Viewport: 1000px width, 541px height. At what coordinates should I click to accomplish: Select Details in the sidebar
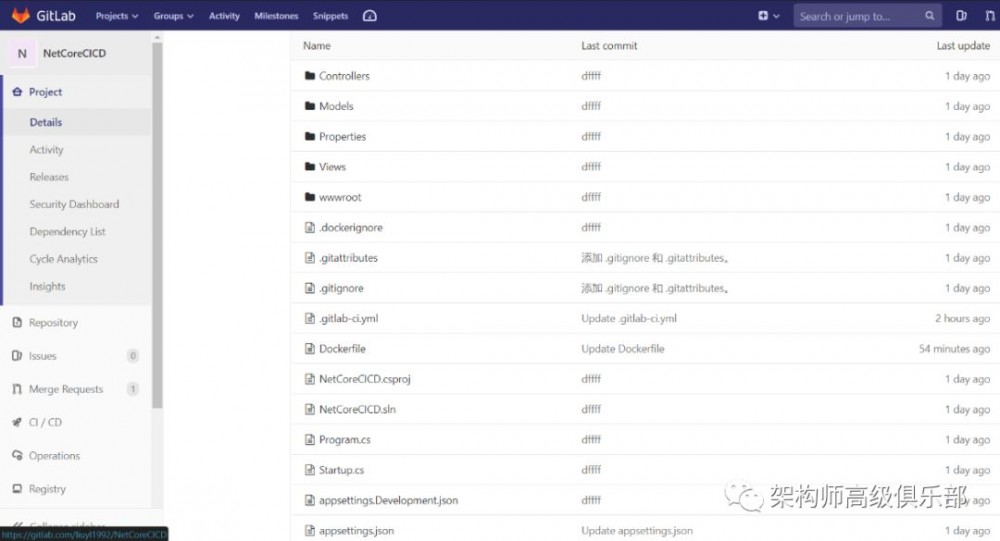click(46, 122)
